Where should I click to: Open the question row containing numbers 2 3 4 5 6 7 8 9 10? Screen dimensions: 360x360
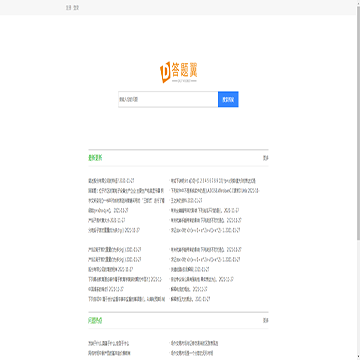tap(213, 181)
